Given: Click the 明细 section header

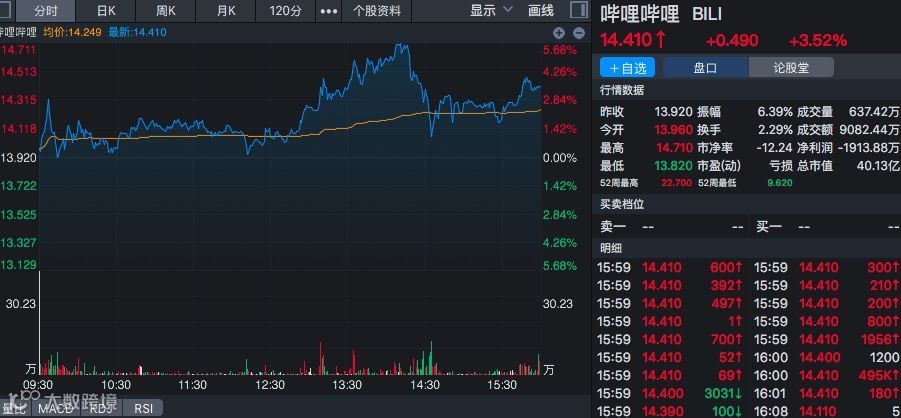Looking at the screenshot, I should (611, 248).
